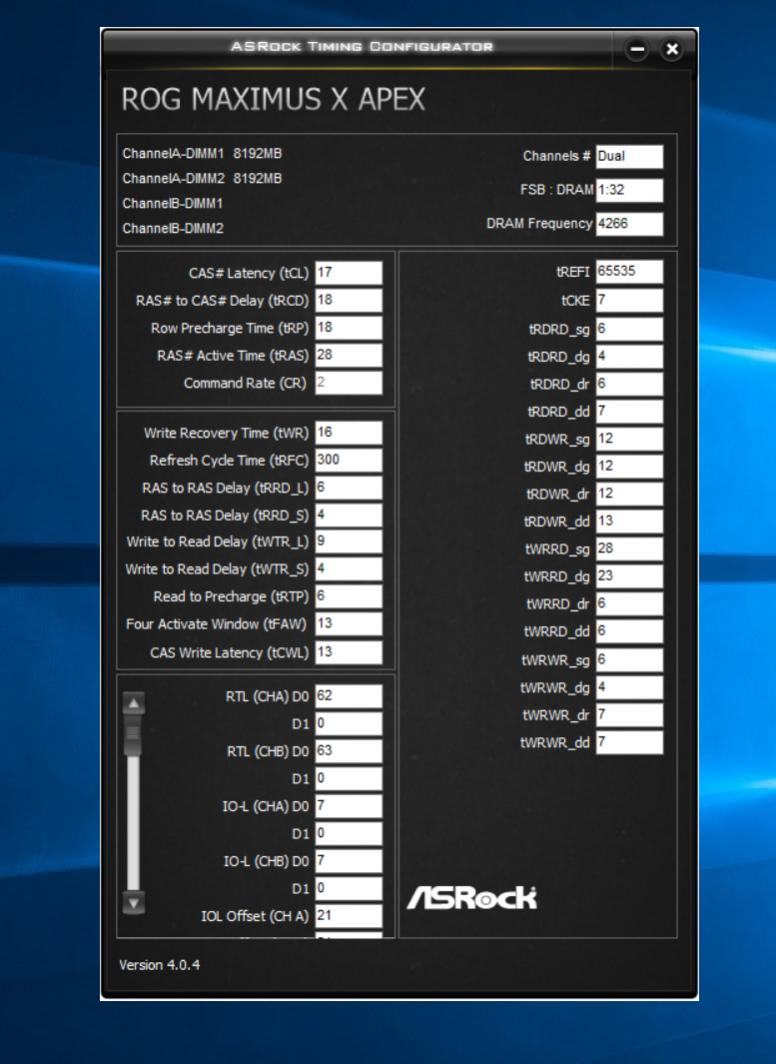Click the IOL Offset (CH A) field
This screenshot has height=1064, width=776.
coord(349,916)
